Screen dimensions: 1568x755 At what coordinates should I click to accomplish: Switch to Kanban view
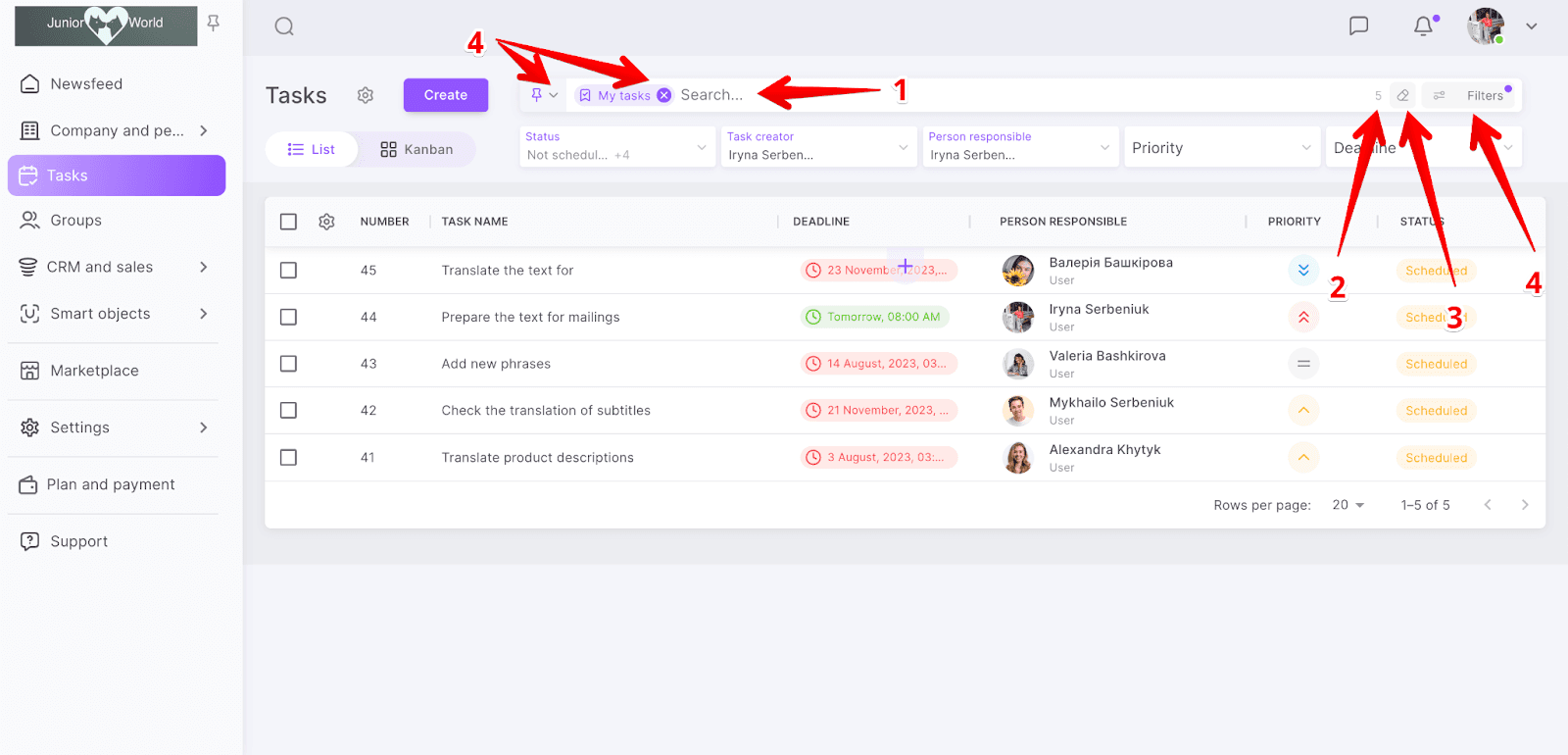416,149
